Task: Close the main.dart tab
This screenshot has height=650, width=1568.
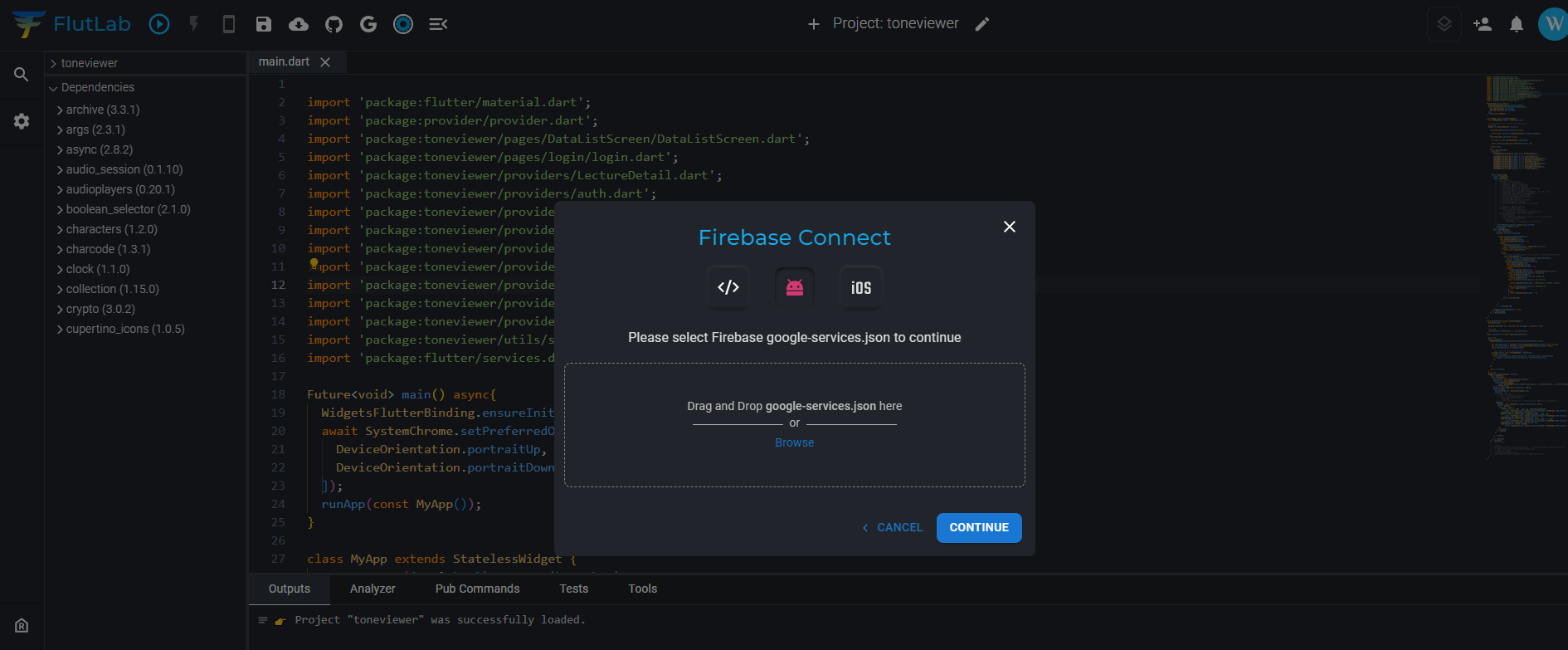Action: tap(325, 62)
